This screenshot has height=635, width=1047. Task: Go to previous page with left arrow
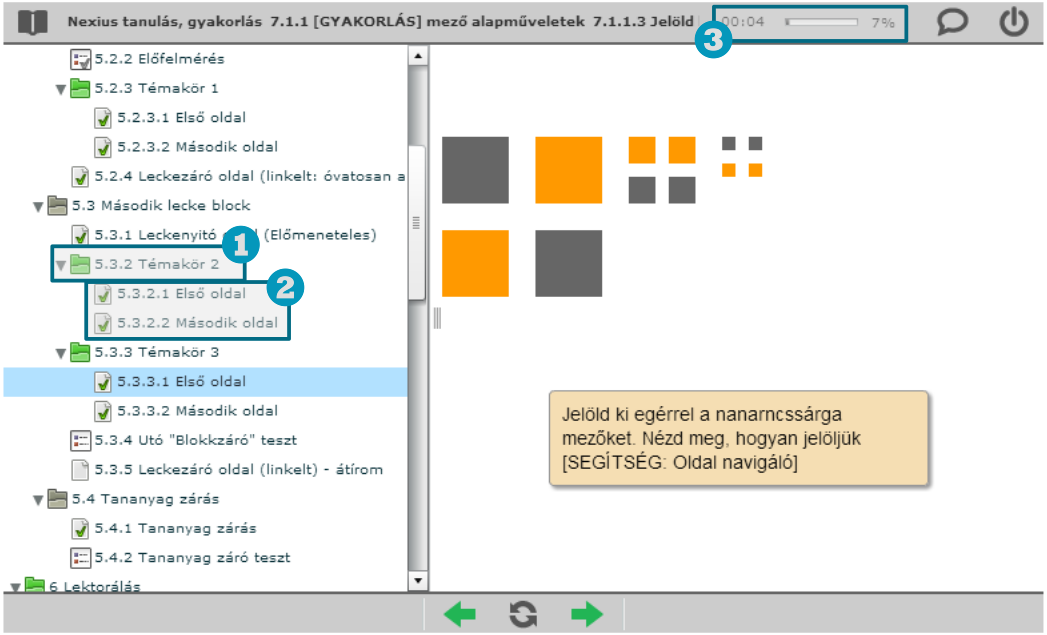pyautogui.click(x=460, y=614)
